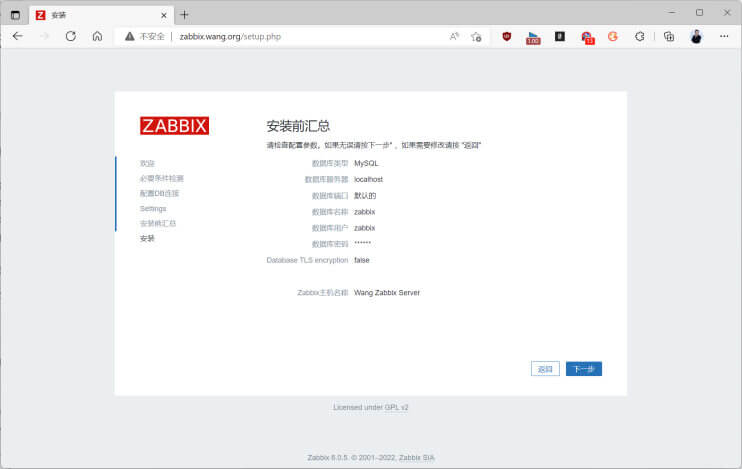Click the not-secure warning triangle icon
Image resolution: width=742 pixels, height=469 pixels.
click(130, 36)
